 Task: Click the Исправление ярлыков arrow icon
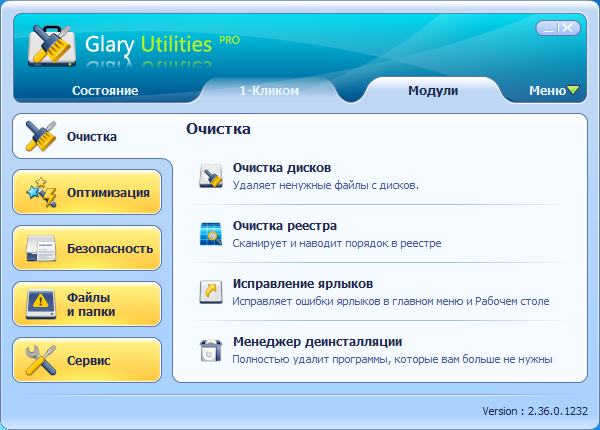point(211,292)
